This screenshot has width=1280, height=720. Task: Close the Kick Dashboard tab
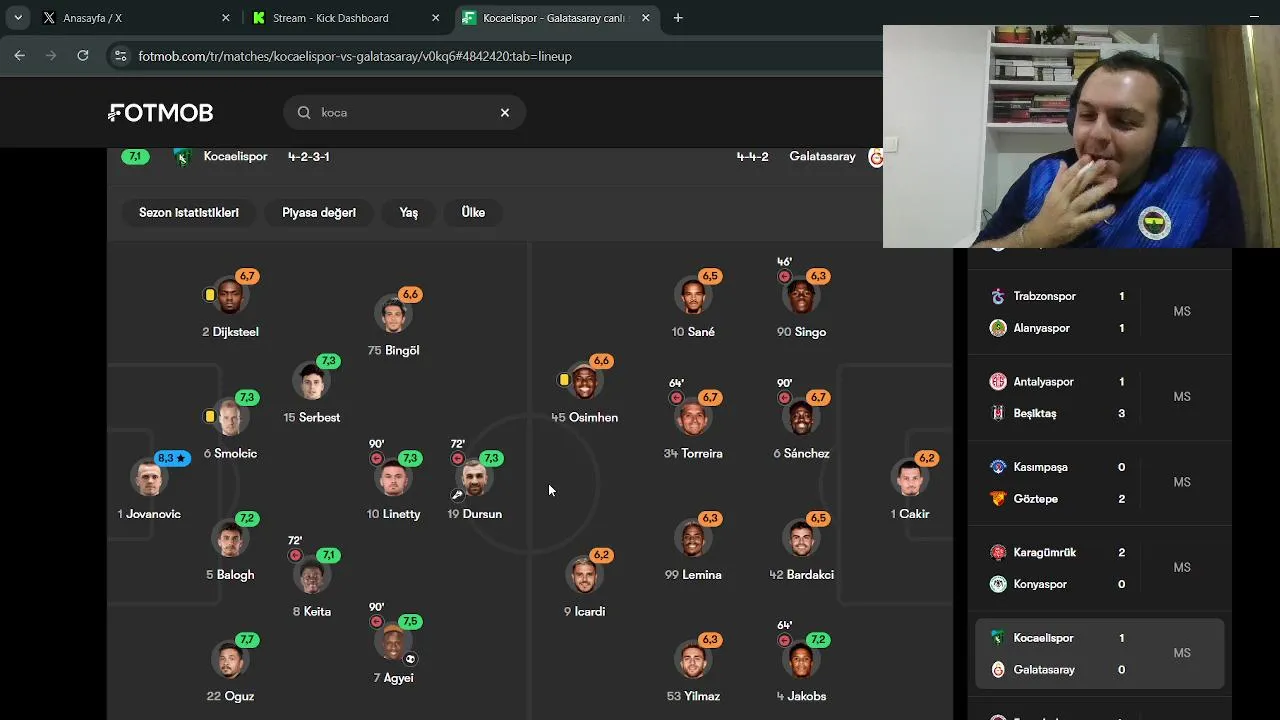(x=435, y=18)
